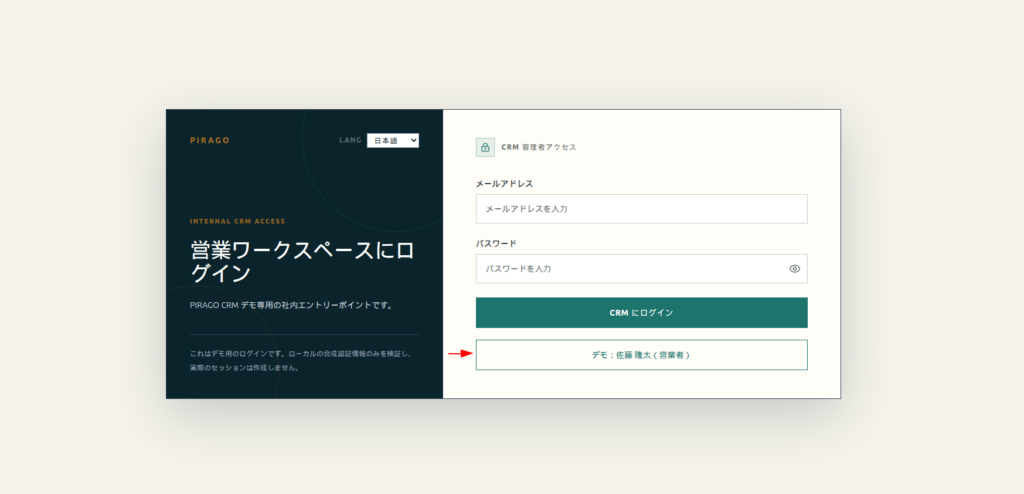The height and width of the screenshot is (494, 1024).
Task: Focus the パスワードを入力 password field
Action: 641,269
